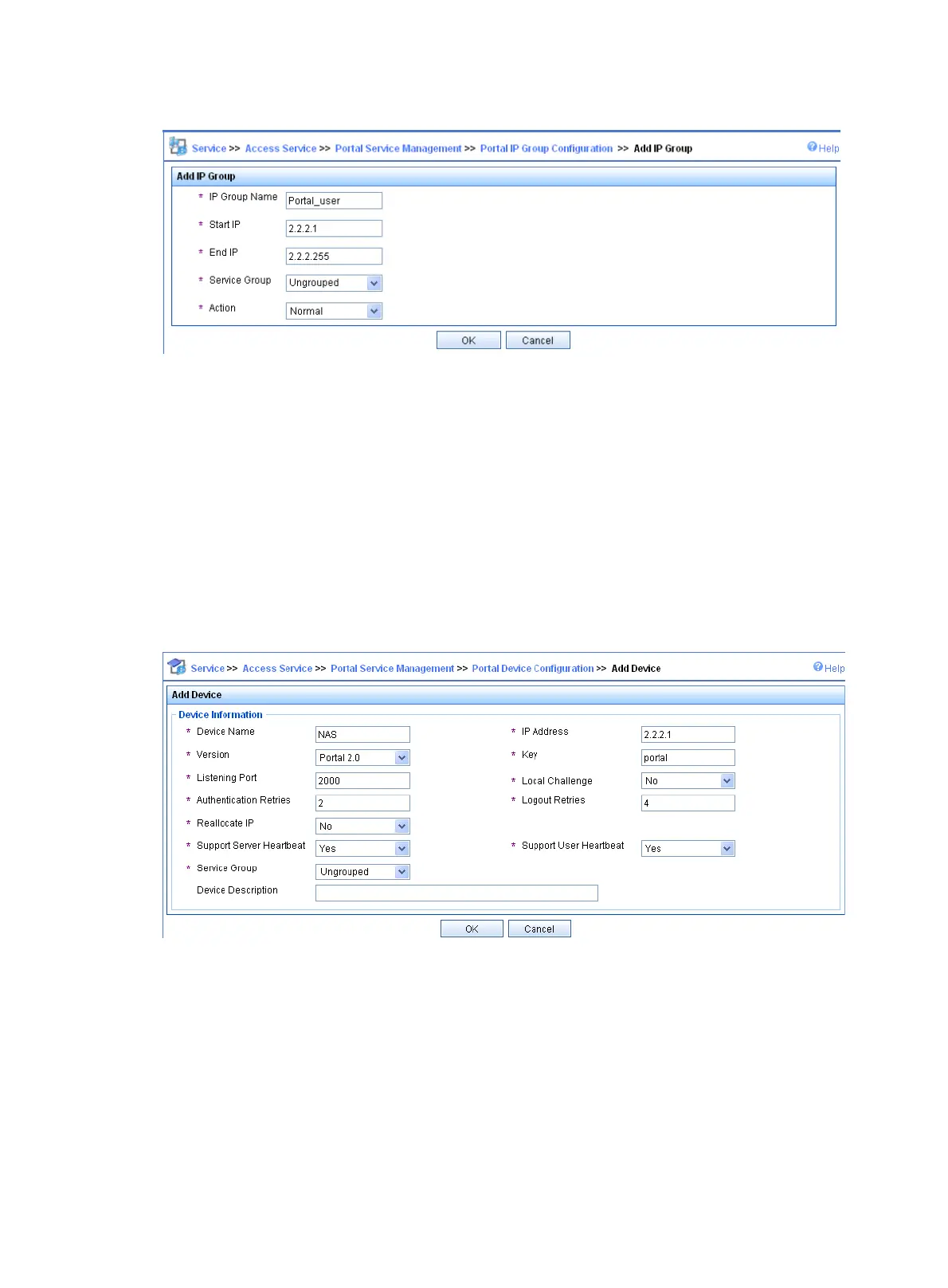Click the Support Server Heartbeat label
Viewport: 948px width, 1288px height.
(251, 846)
